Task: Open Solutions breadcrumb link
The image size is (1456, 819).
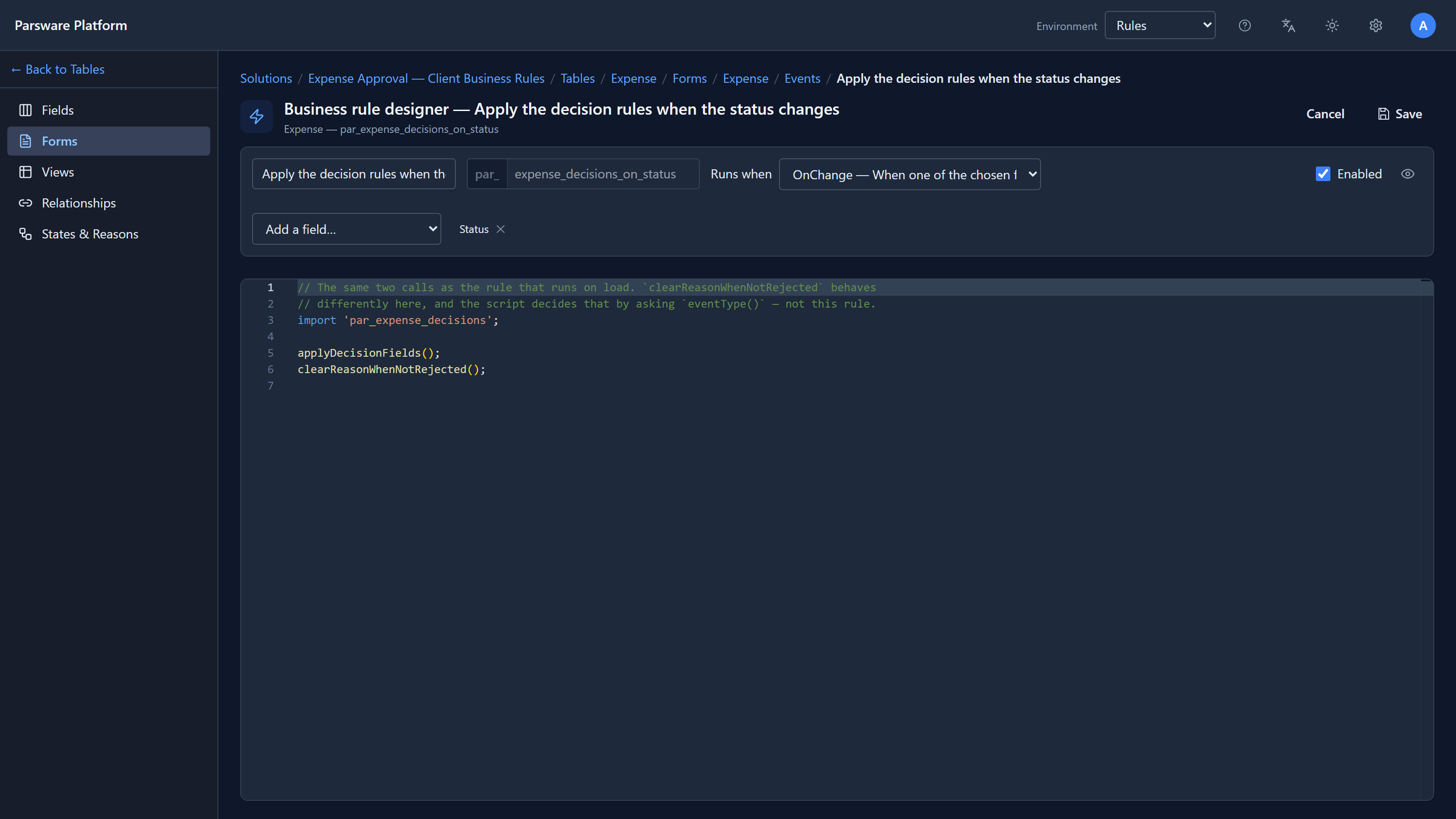Action: pyautogui.click(x=266, y=79)
